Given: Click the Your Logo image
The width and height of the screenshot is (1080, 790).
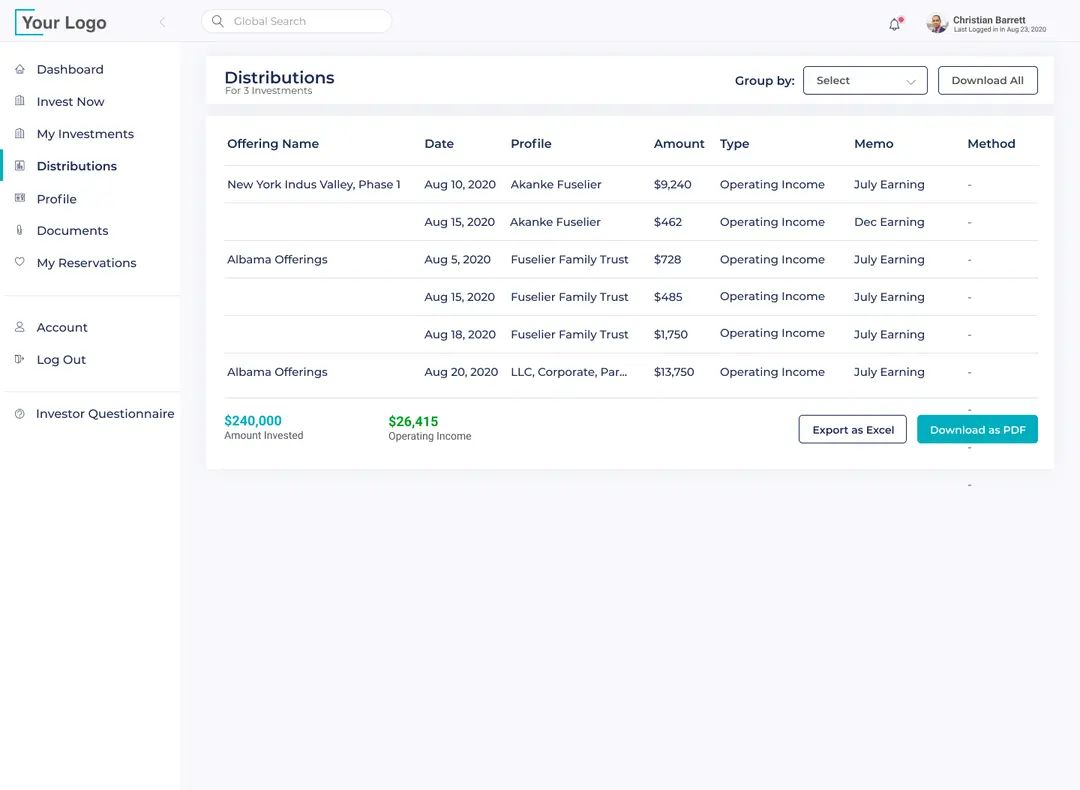Looking at the screenshot, I should point(60,21).
